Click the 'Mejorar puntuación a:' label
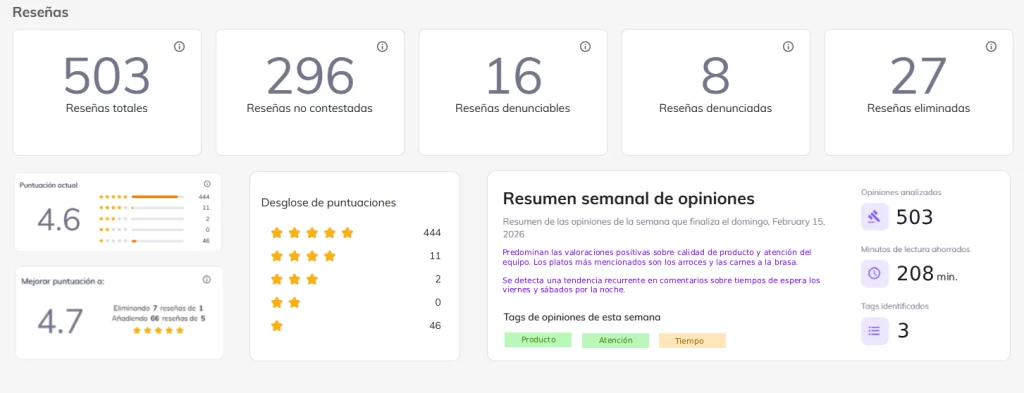 click(63, 281)
